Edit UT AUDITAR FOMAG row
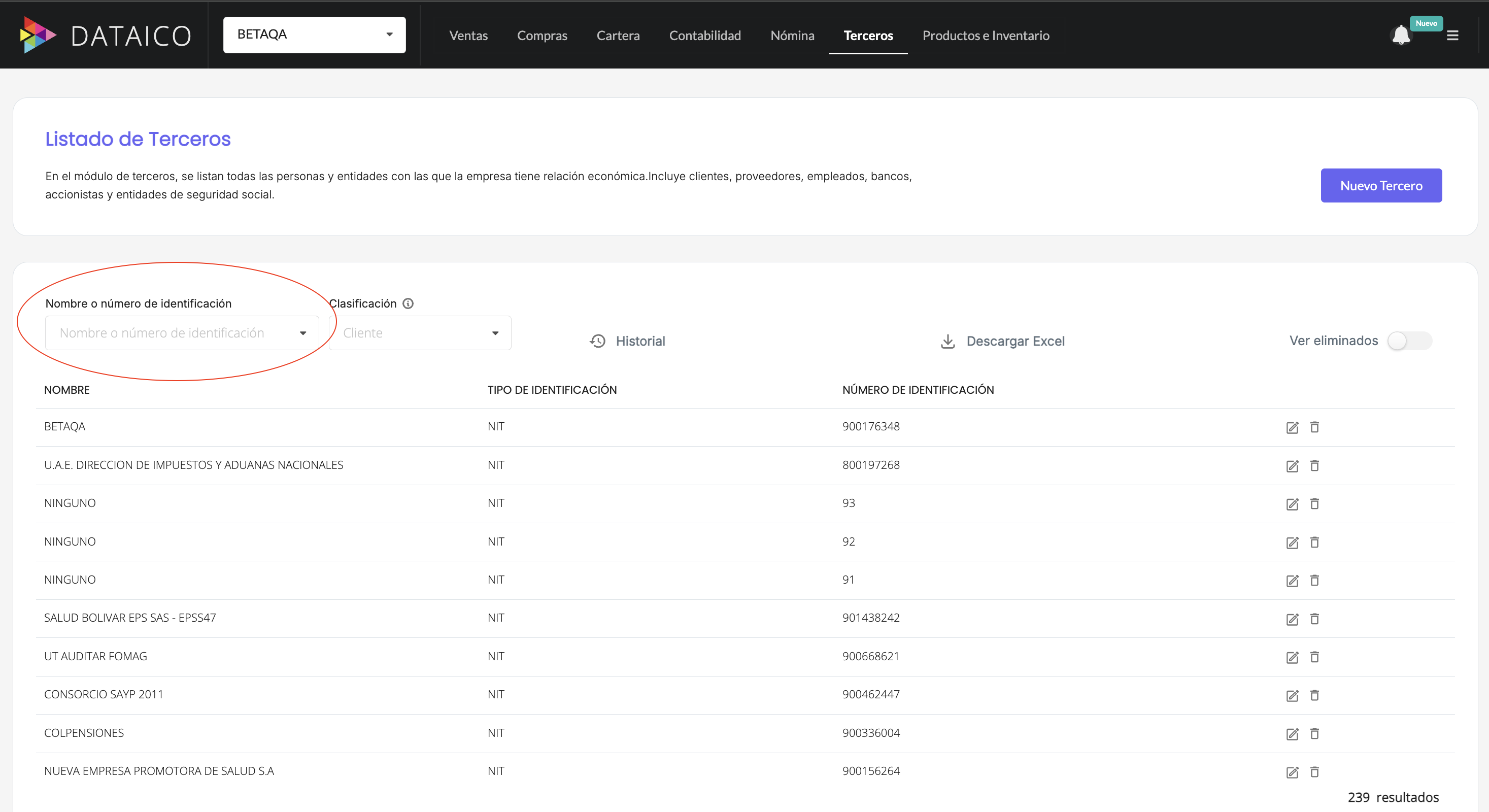 1292,658
